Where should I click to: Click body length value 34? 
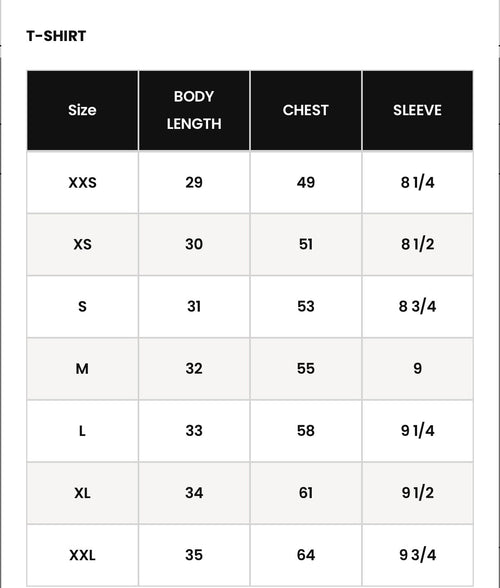tap(194, 493)
